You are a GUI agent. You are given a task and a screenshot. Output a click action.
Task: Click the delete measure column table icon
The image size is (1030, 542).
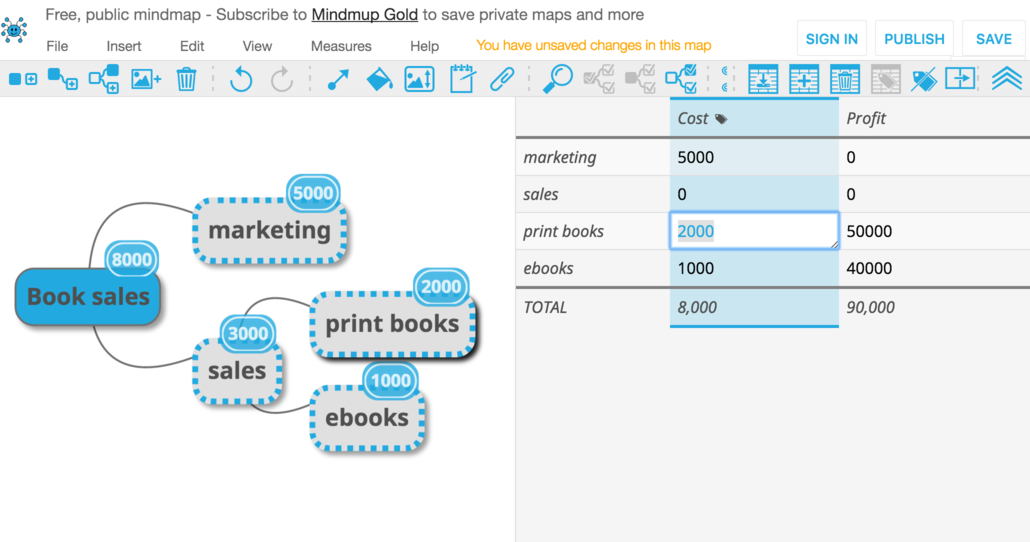click(x=845, y=79)
